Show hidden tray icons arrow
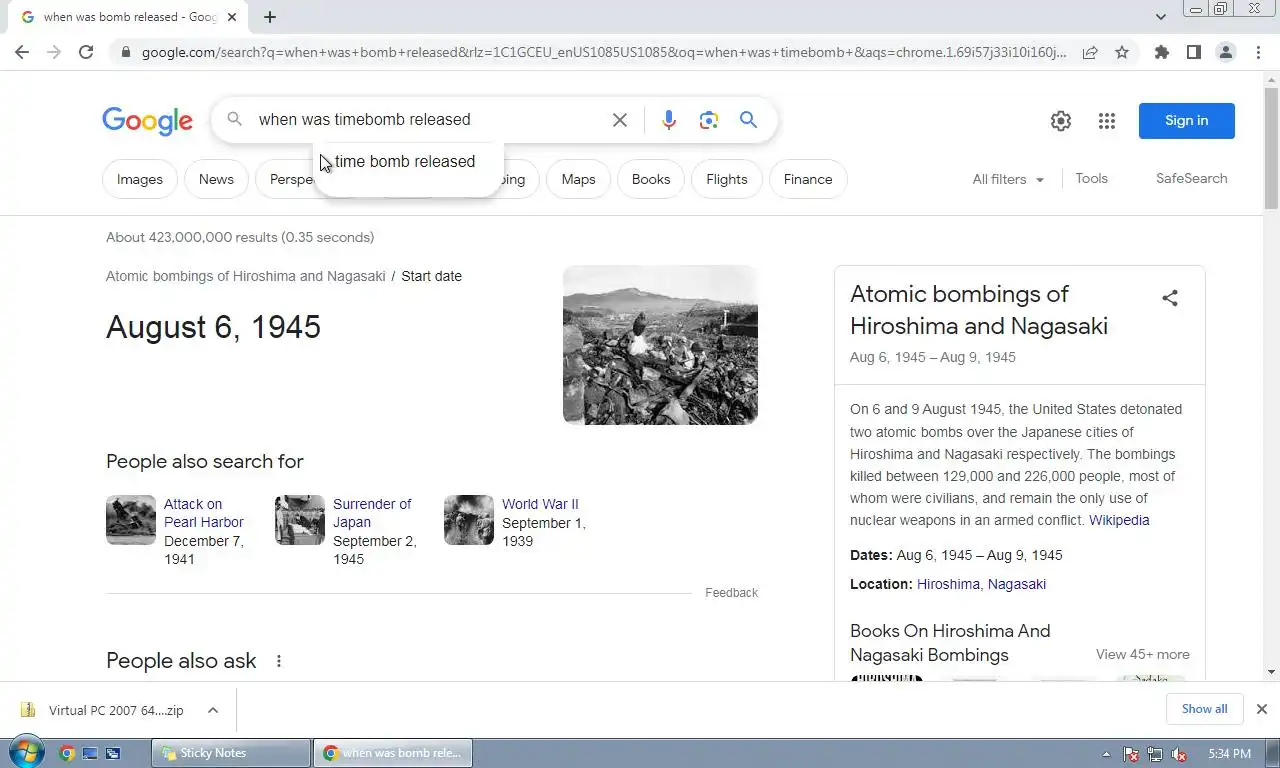 click(x=1106, y=754)
